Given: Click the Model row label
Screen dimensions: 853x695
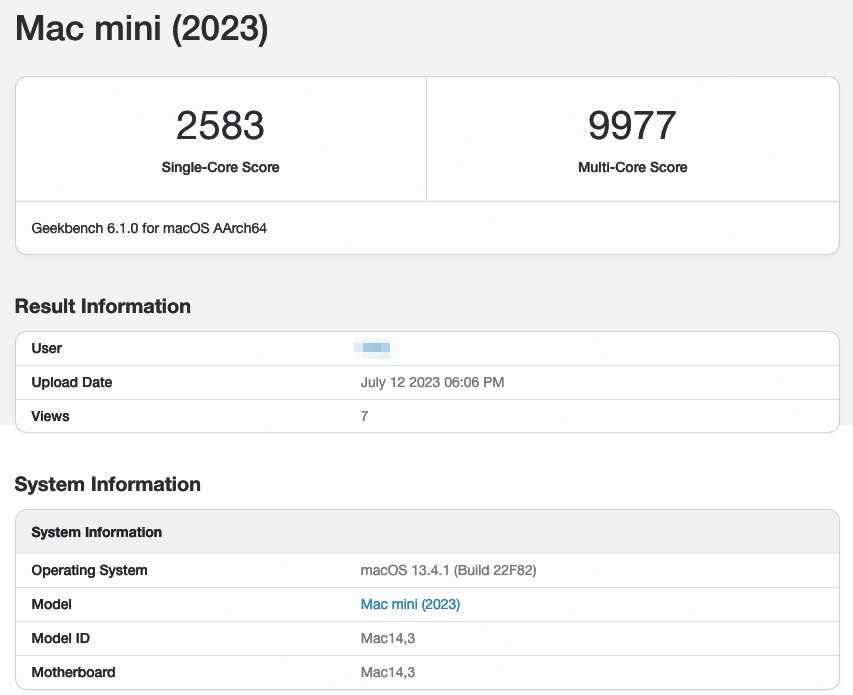Looking at the screenshot, I should 52,604.
